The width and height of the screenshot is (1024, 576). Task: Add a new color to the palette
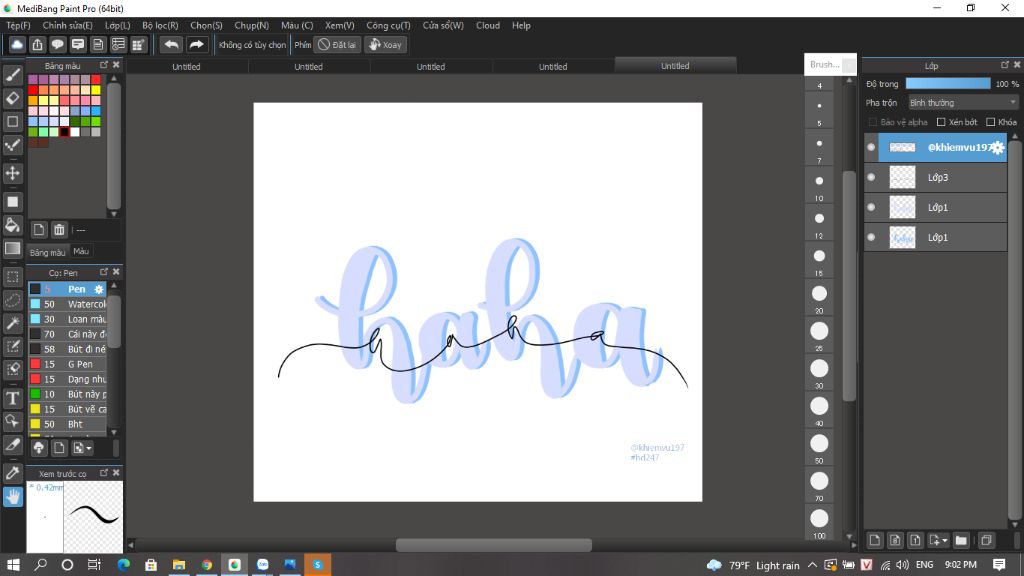(39, 230)
